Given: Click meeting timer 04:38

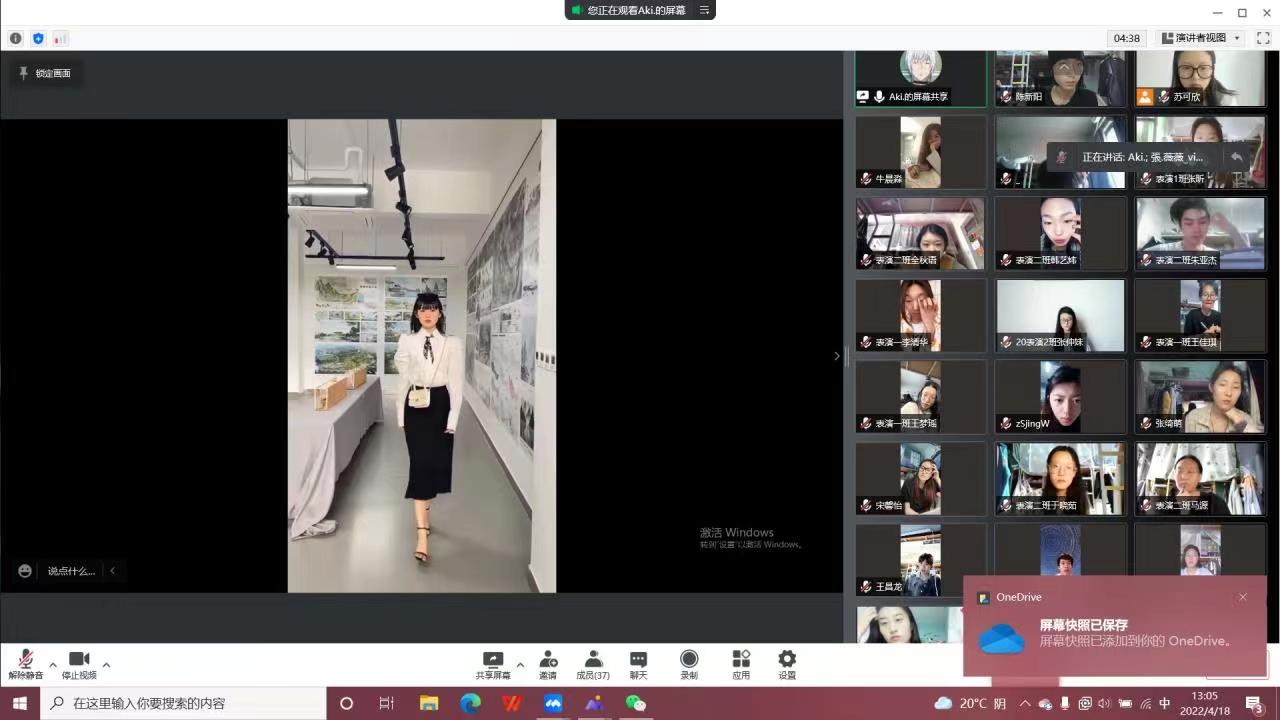Looking at the screenshot, I should [1127, 38].
